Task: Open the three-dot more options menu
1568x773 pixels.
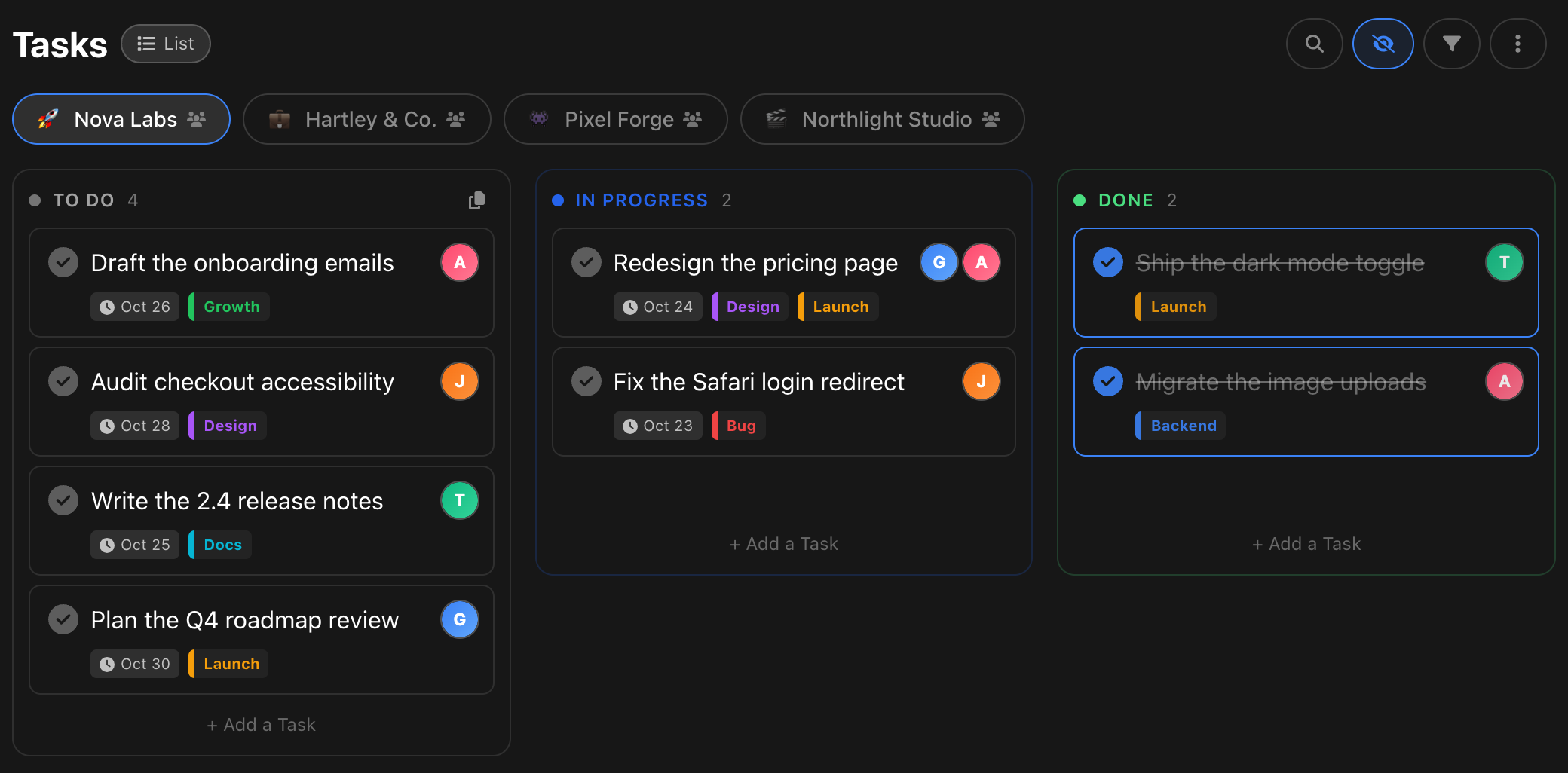Action: [1517, 44]
